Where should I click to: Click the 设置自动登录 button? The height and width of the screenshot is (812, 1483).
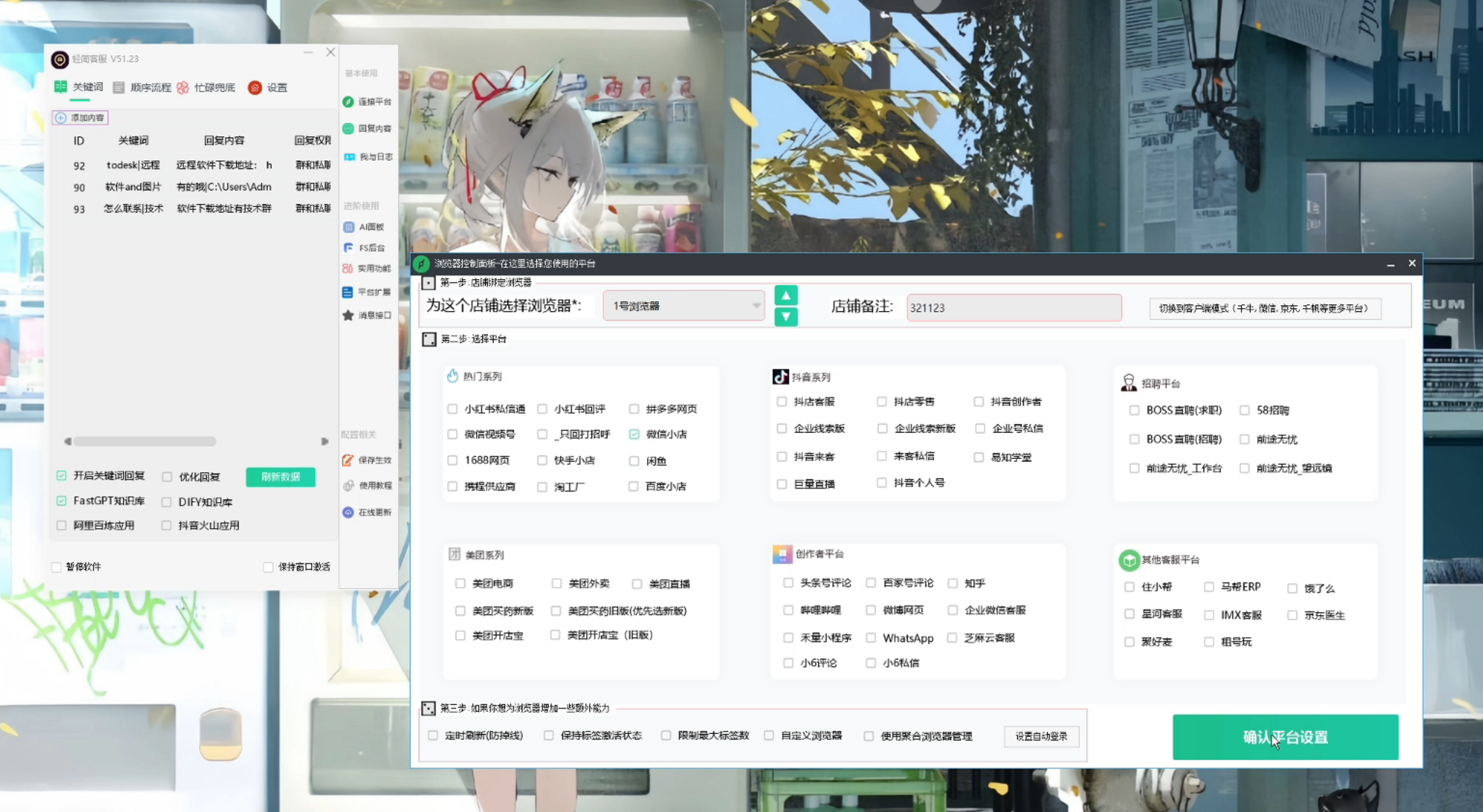(x=1042, y=736)
